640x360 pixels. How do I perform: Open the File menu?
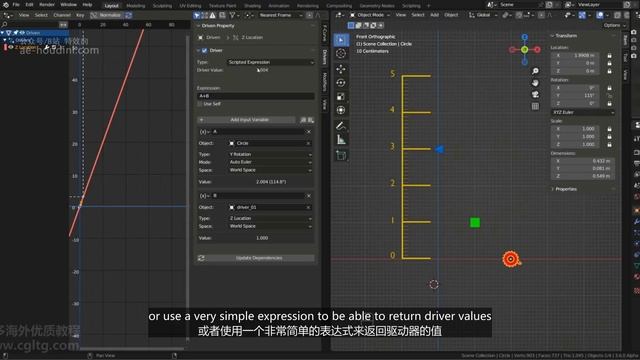16,5
